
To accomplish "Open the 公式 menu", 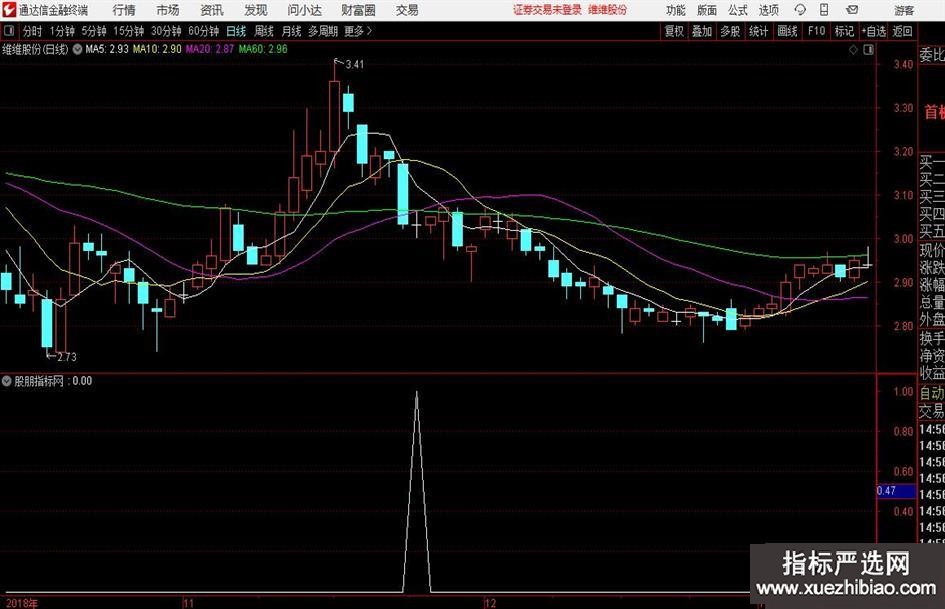I will coord(737,10).
